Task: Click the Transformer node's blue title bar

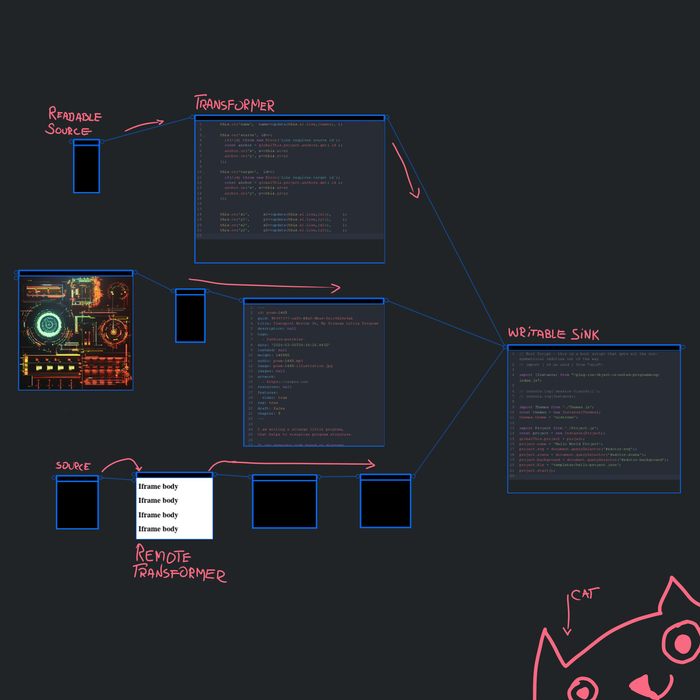Action: 289,118
